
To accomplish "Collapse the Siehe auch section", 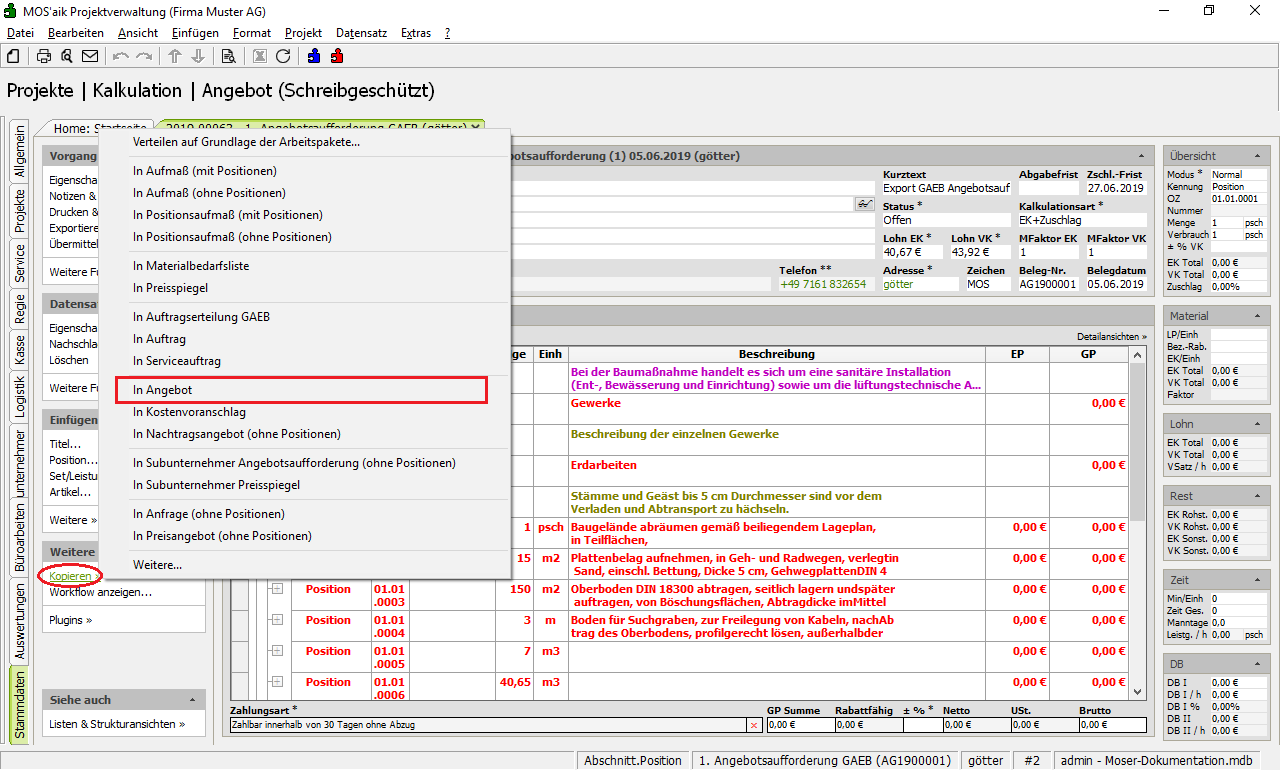I will pyautogui.click(x=193, y=700).
